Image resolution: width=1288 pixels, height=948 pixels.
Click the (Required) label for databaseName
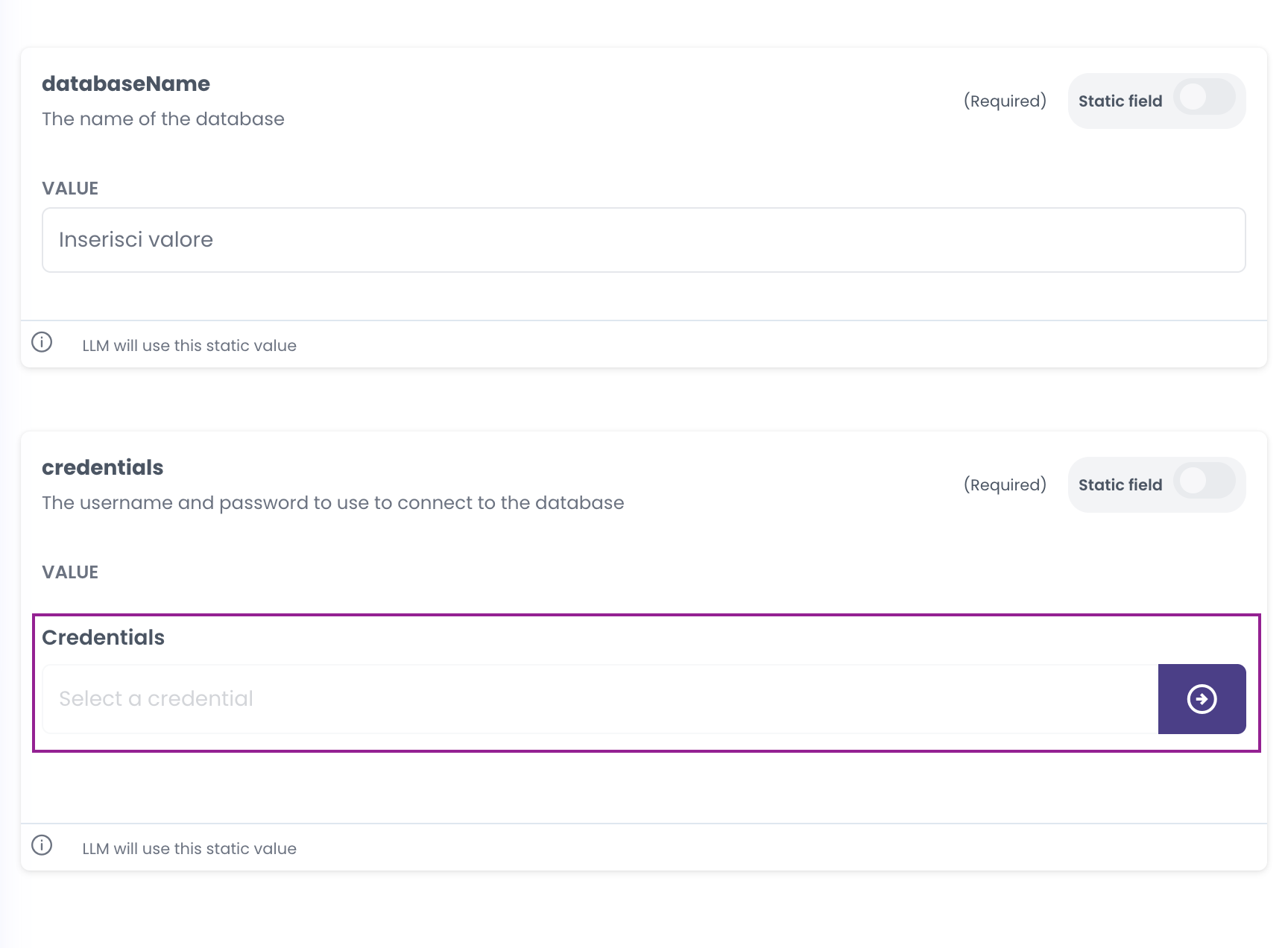(x=1005, y=101)
